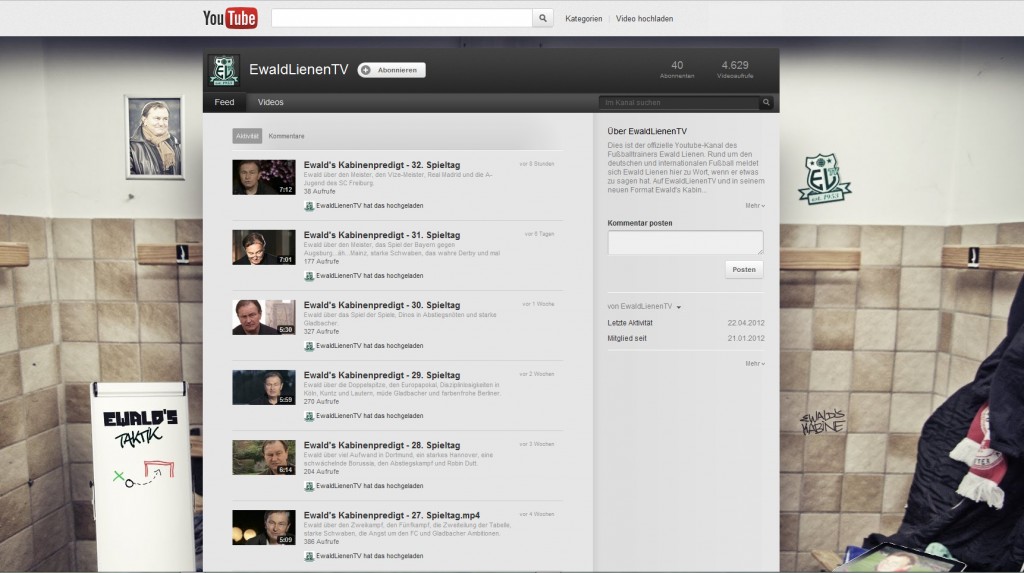Click uploader icon under 28. Spieltag
The width and height of the screenshot is (1024, 573).
(x=309, y=485)
